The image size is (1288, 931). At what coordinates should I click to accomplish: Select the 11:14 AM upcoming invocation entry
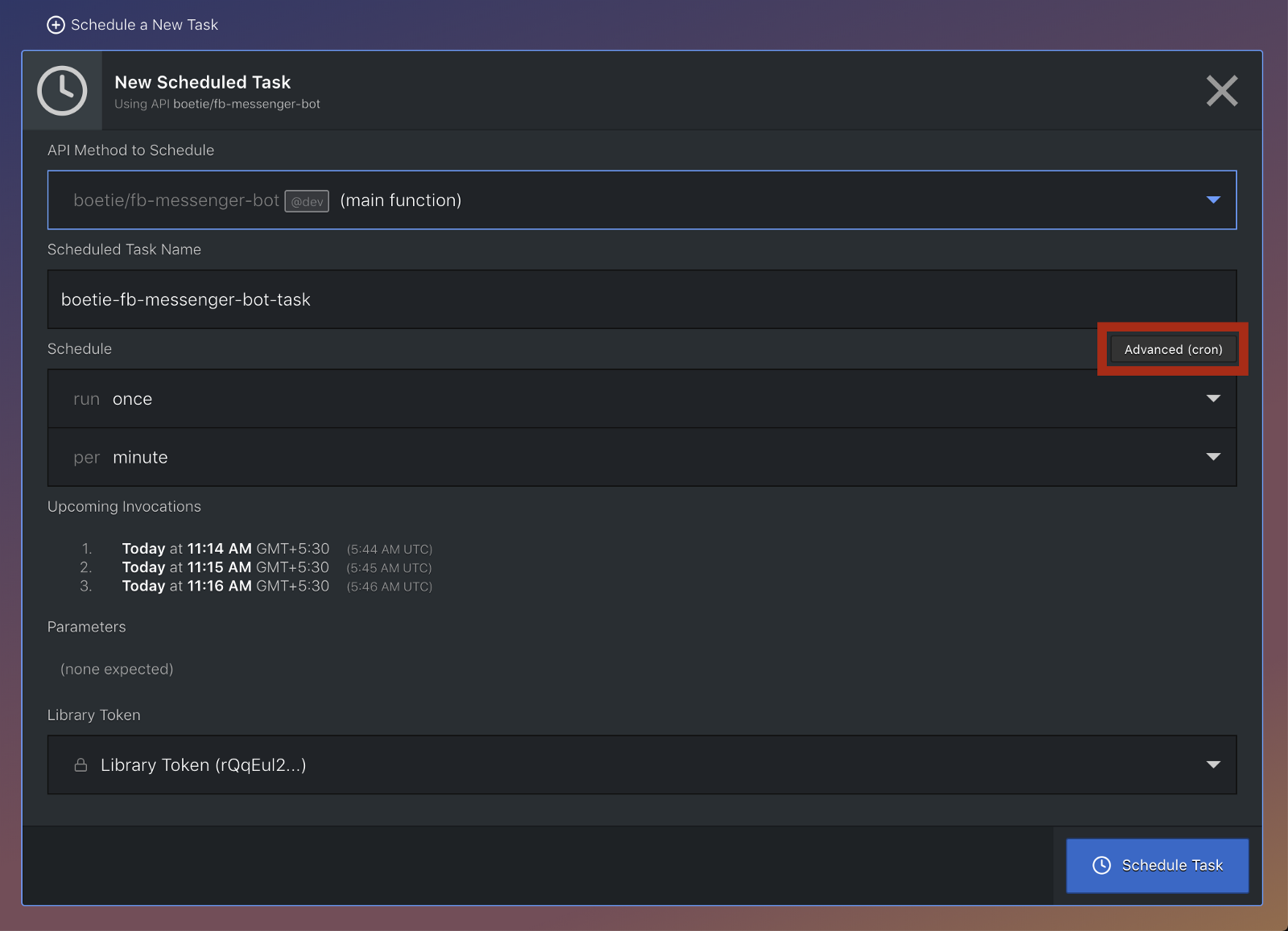pos(225,549)
